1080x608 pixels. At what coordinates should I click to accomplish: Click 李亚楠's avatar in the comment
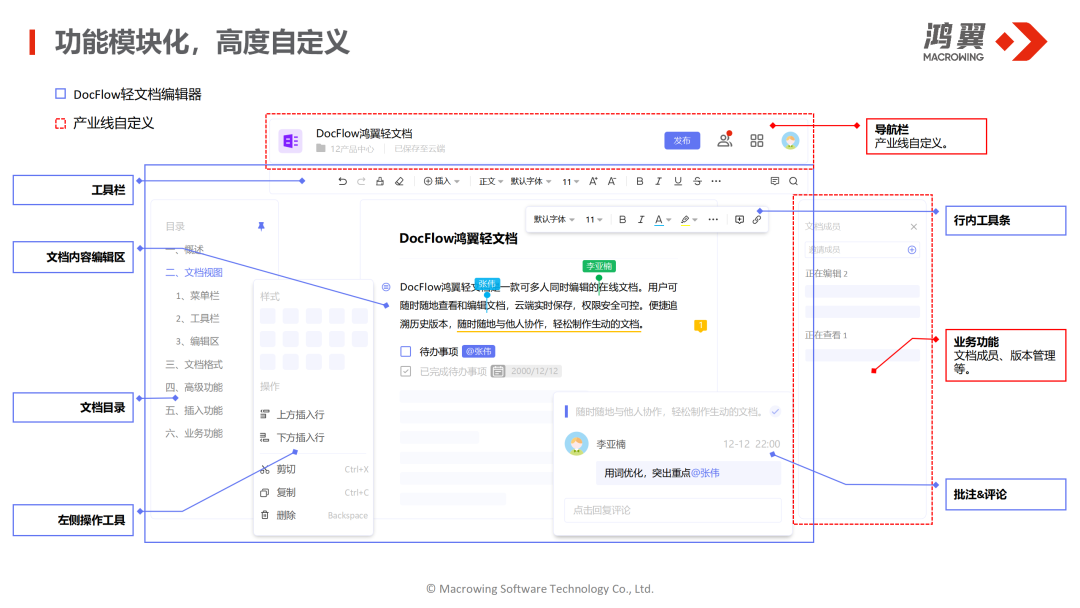(577, 443)
